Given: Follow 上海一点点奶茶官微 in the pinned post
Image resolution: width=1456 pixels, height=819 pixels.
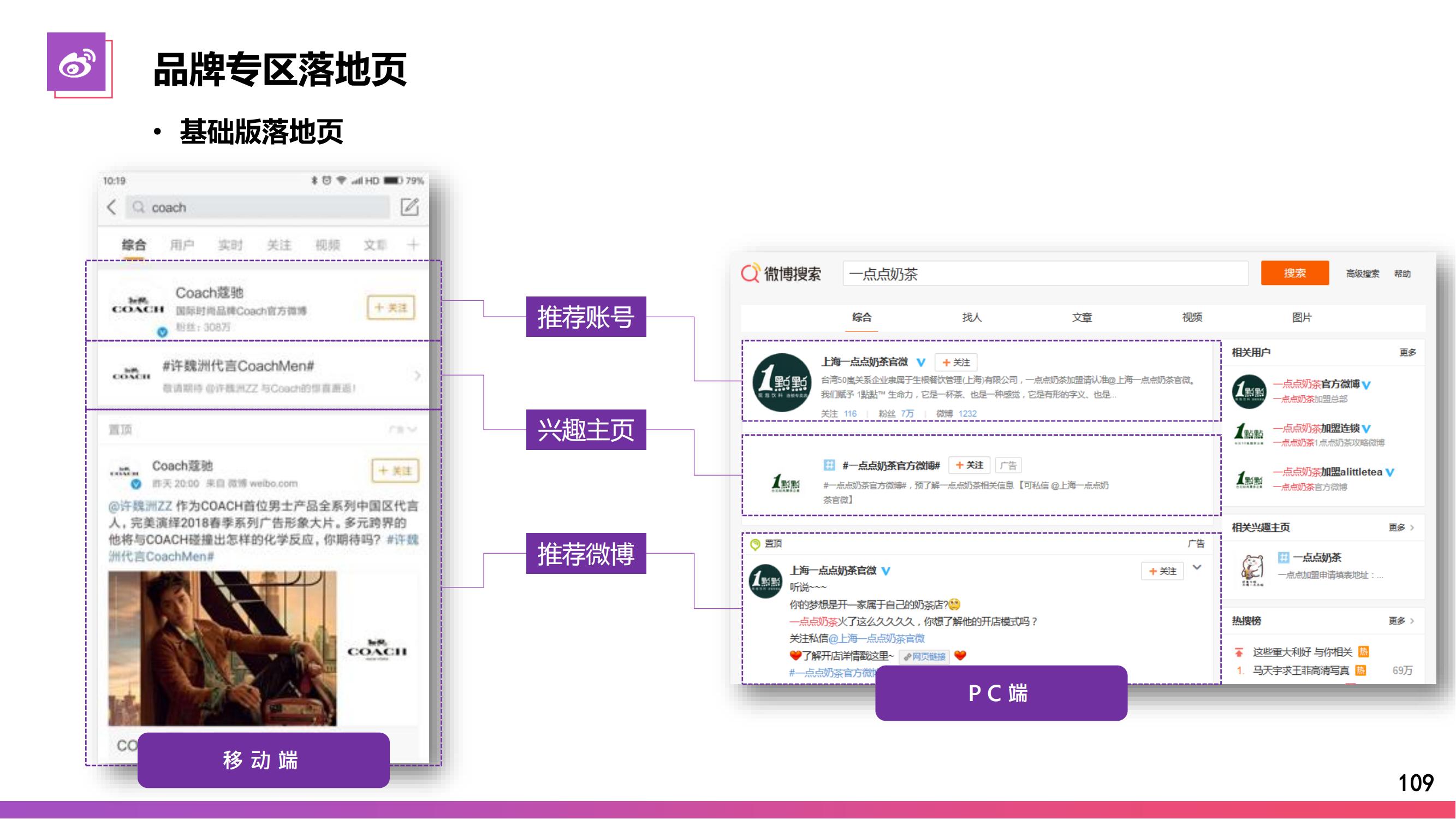Looking at the screenshot, I should click(1162, 571).
